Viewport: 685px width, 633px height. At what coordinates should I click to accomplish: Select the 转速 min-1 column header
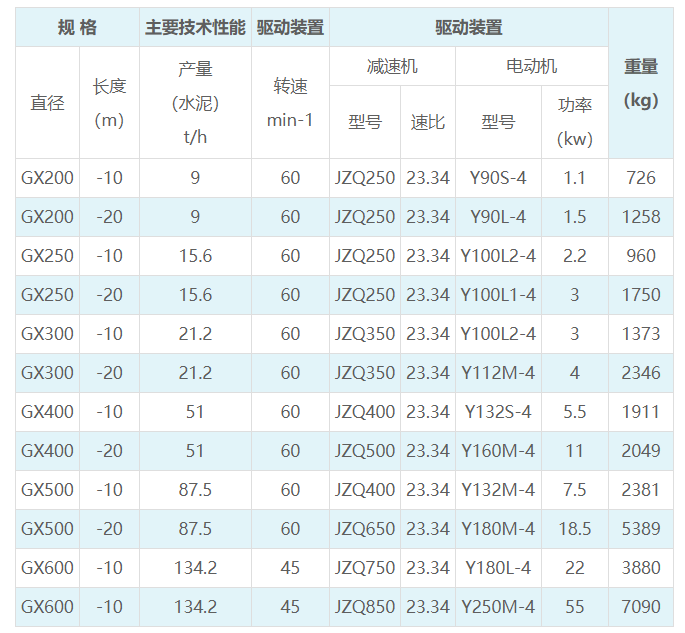point(290,103)
